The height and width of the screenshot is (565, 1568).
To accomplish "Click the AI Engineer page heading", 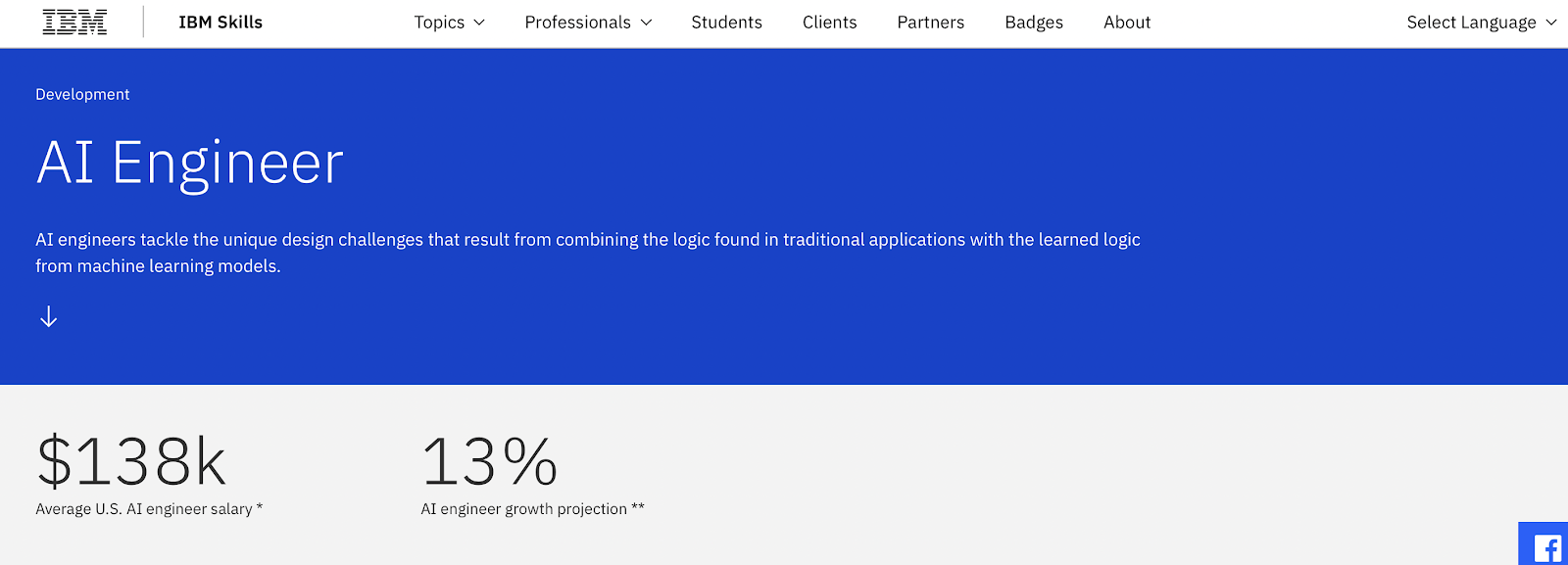I will (x=190, y=163).
